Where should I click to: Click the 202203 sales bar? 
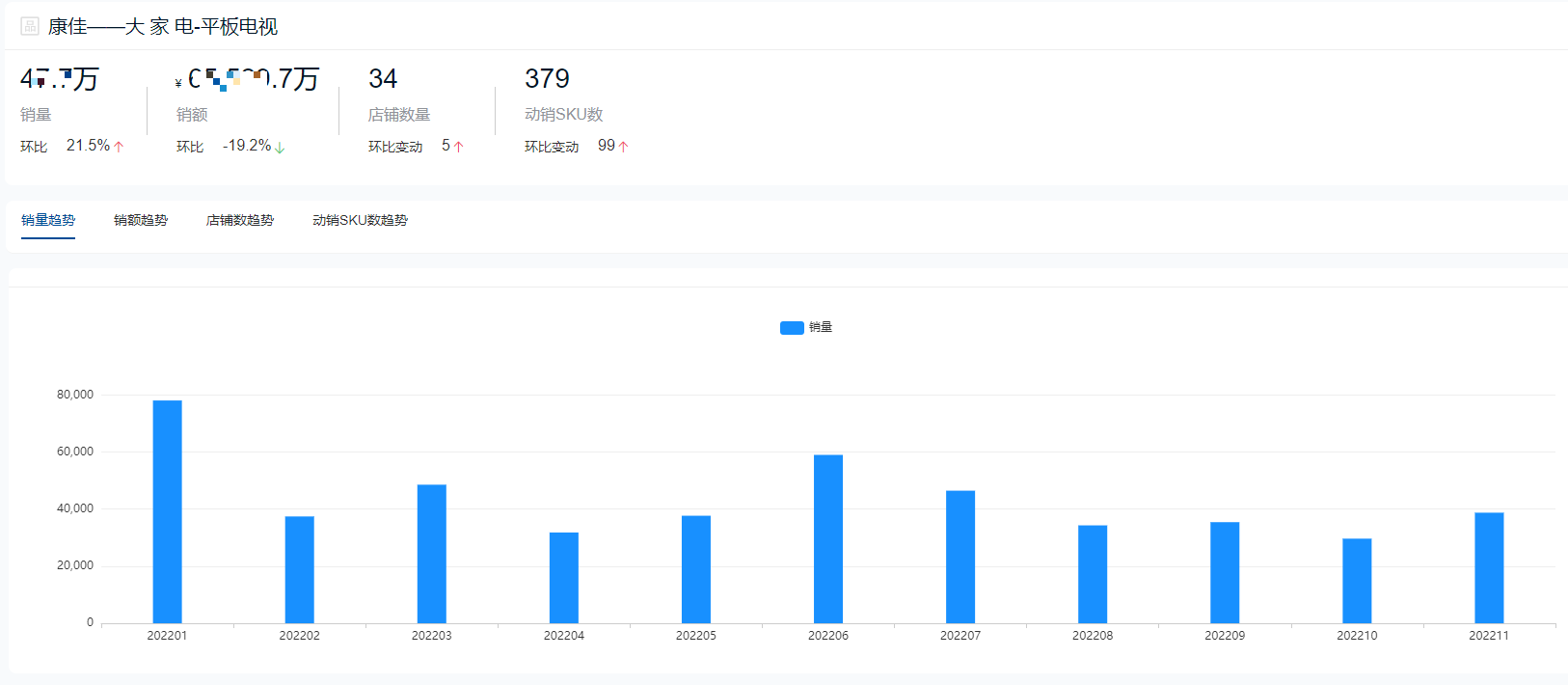tap(432, 554)
